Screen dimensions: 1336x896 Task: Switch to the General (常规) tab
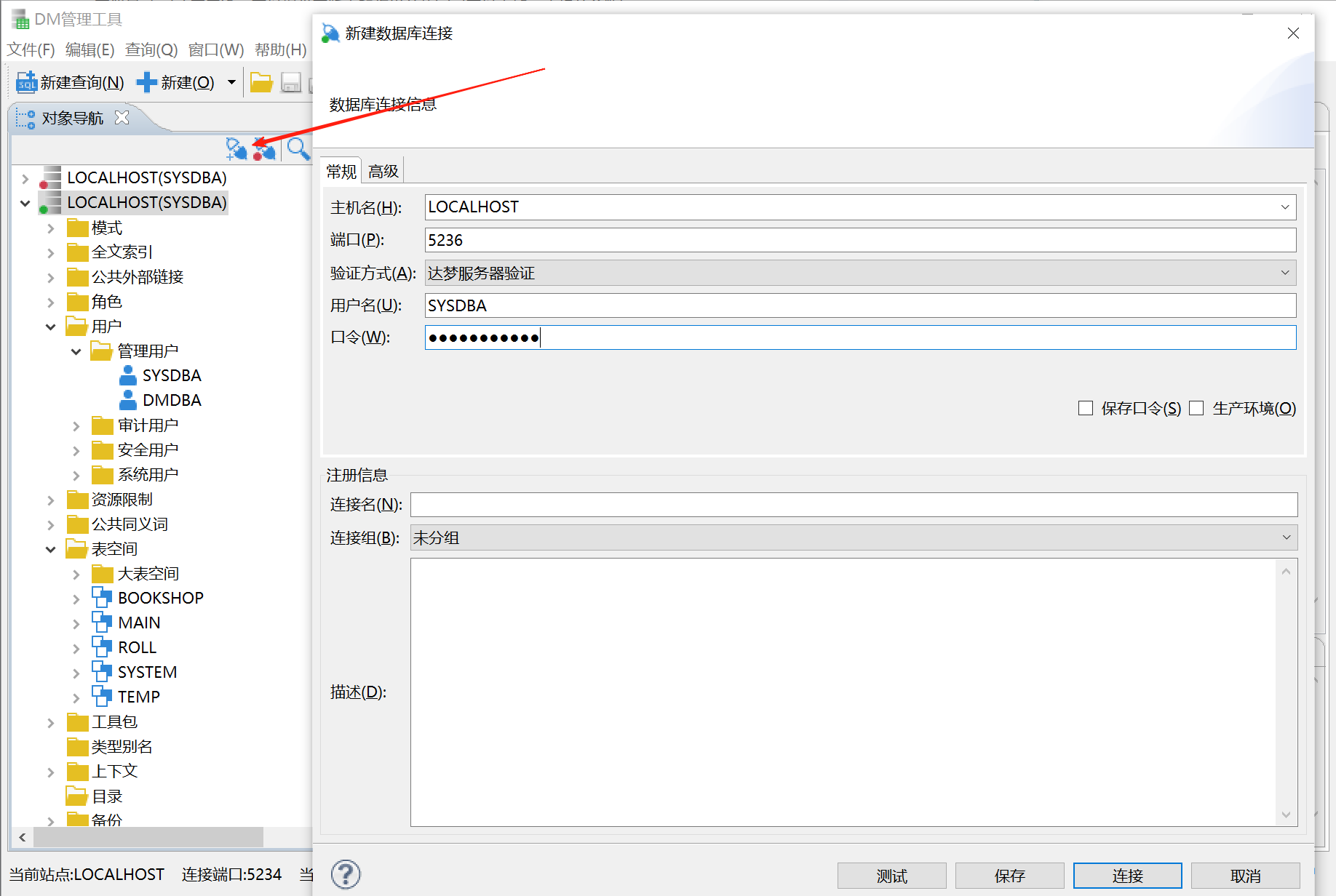tap(341, 171)
